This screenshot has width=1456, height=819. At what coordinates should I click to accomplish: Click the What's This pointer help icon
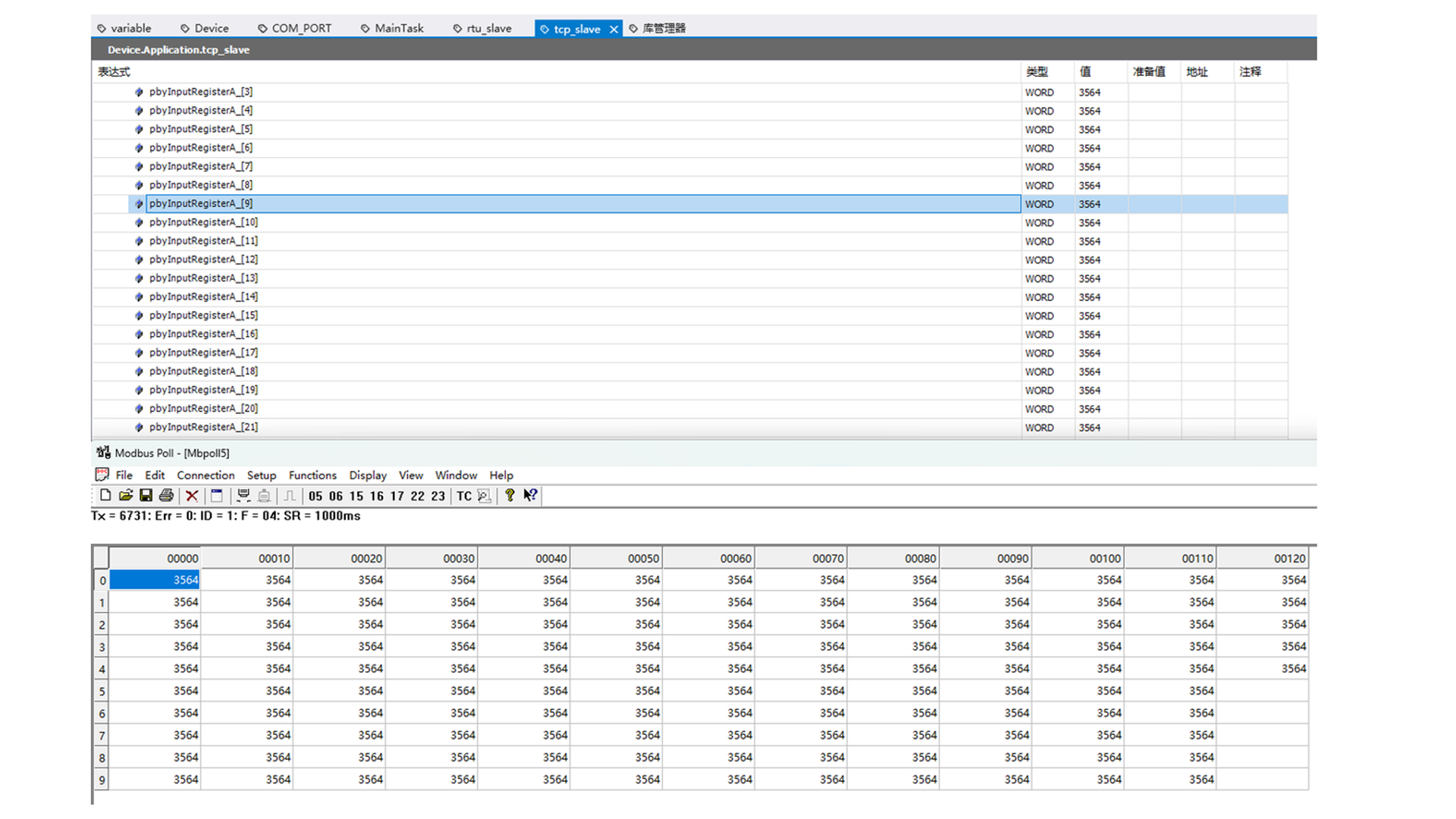530,495
